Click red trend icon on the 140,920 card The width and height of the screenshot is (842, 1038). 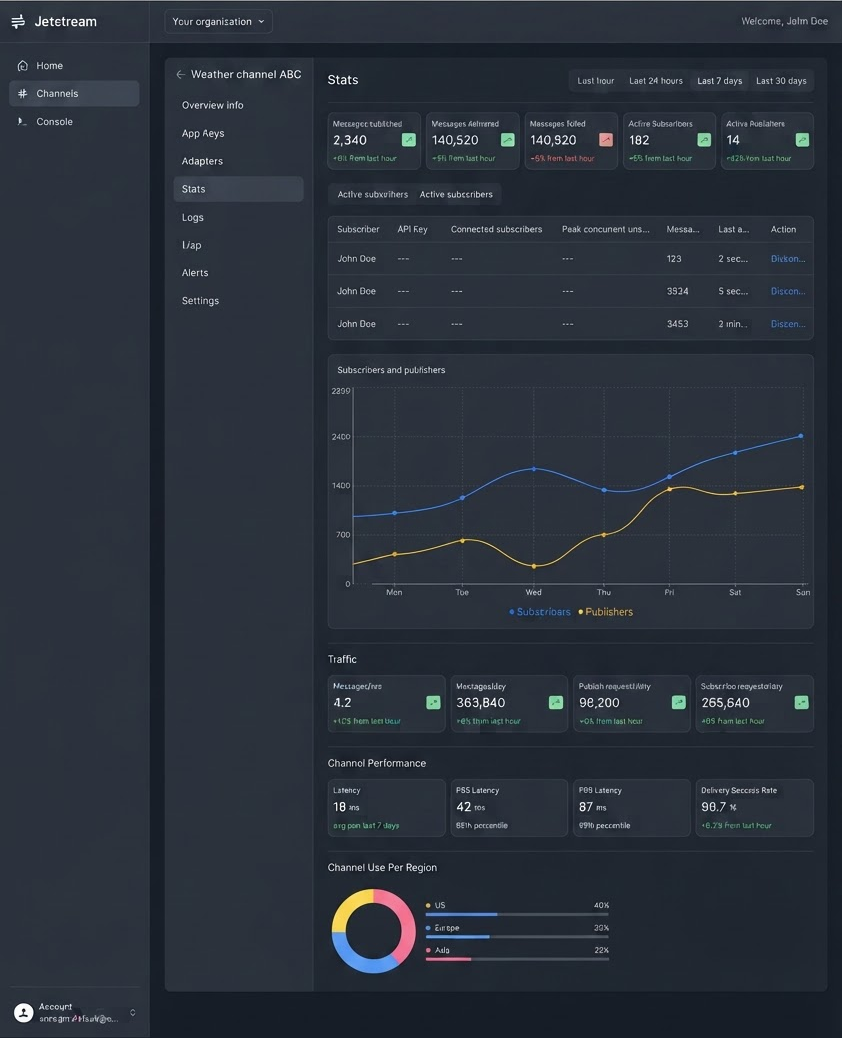pyautogui.click(x=606, y=140)
